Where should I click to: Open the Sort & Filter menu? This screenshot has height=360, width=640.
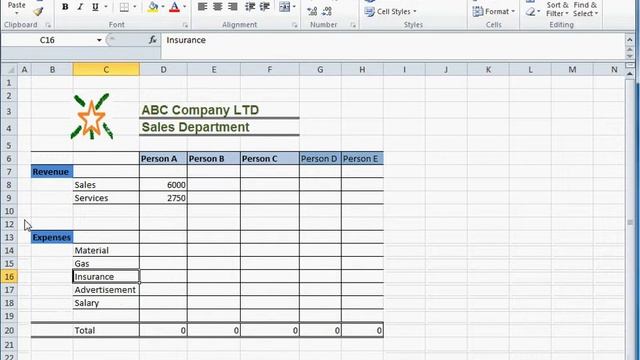click(558, 9)
